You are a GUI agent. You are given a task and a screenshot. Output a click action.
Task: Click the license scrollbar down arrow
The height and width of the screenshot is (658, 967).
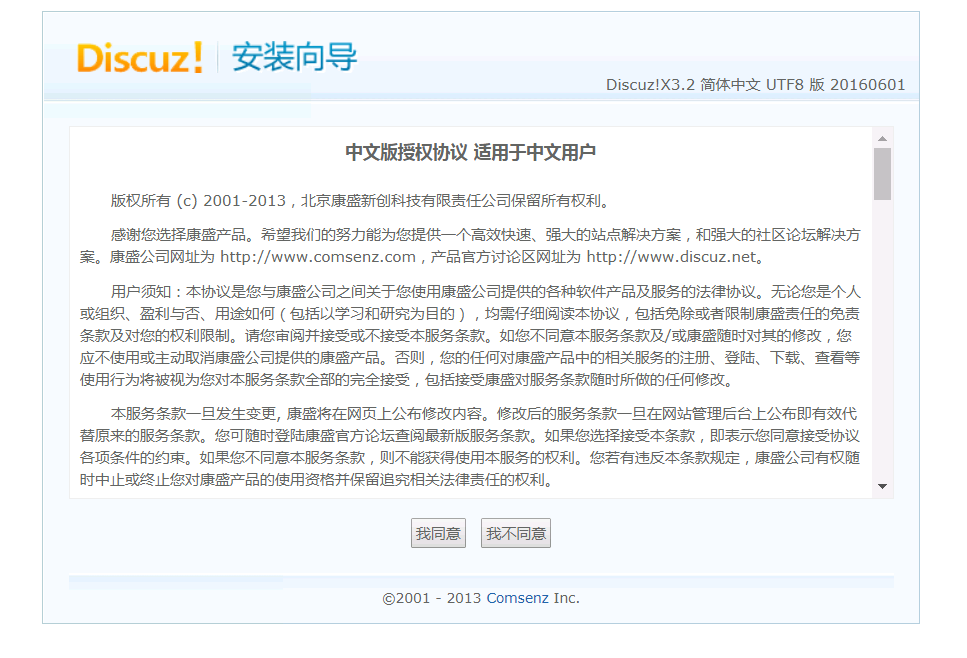(883, 487)
